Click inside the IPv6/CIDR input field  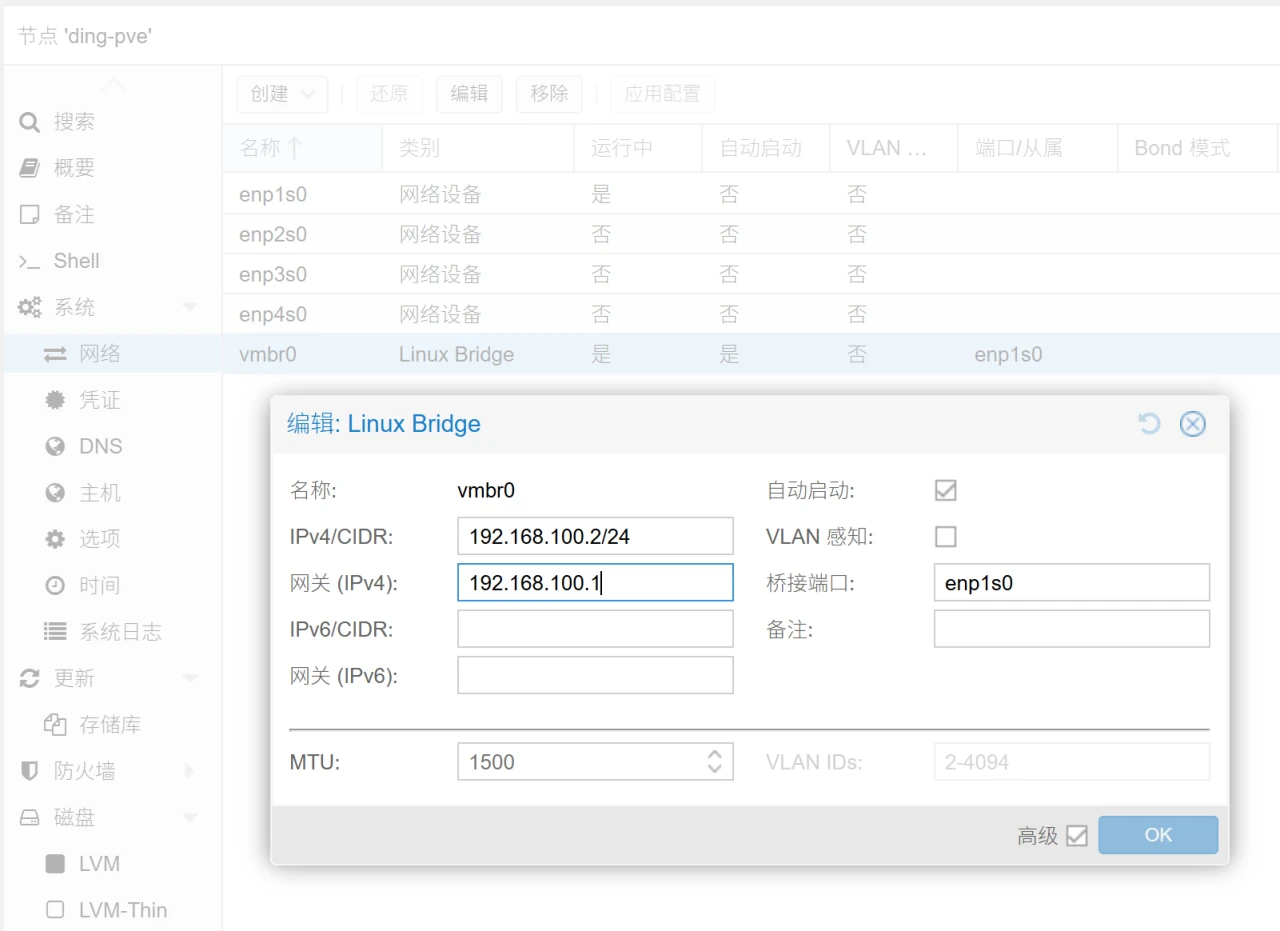pos(595,628)
